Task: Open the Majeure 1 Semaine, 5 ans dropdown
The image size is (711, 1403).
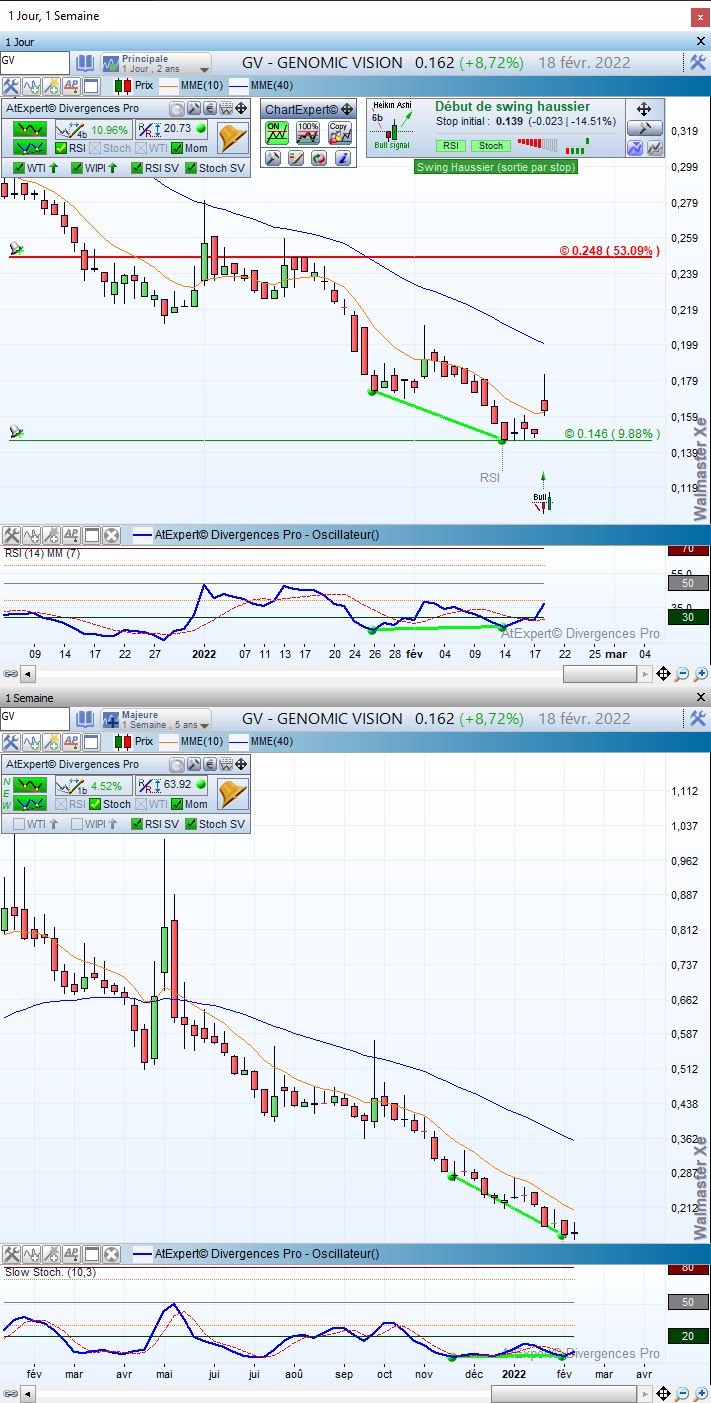Action: click(x=155, y=718)
